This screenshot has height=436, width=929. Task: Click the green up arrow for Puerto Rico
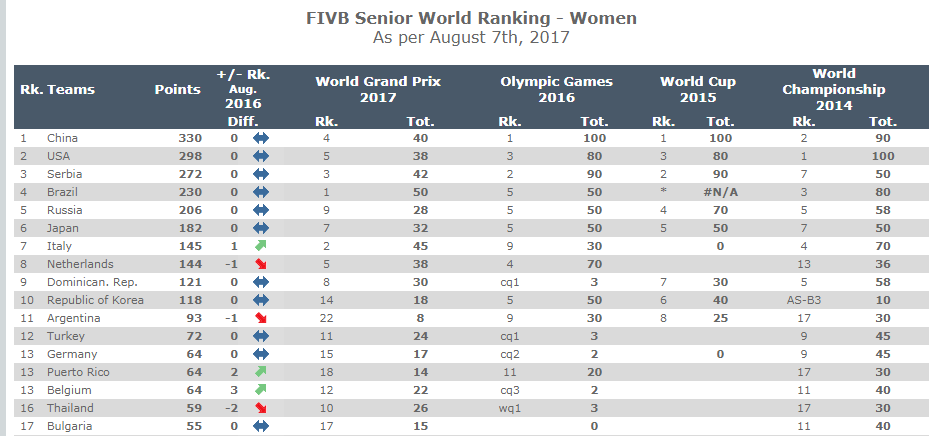pyautogui.click(x=261, y=372)
